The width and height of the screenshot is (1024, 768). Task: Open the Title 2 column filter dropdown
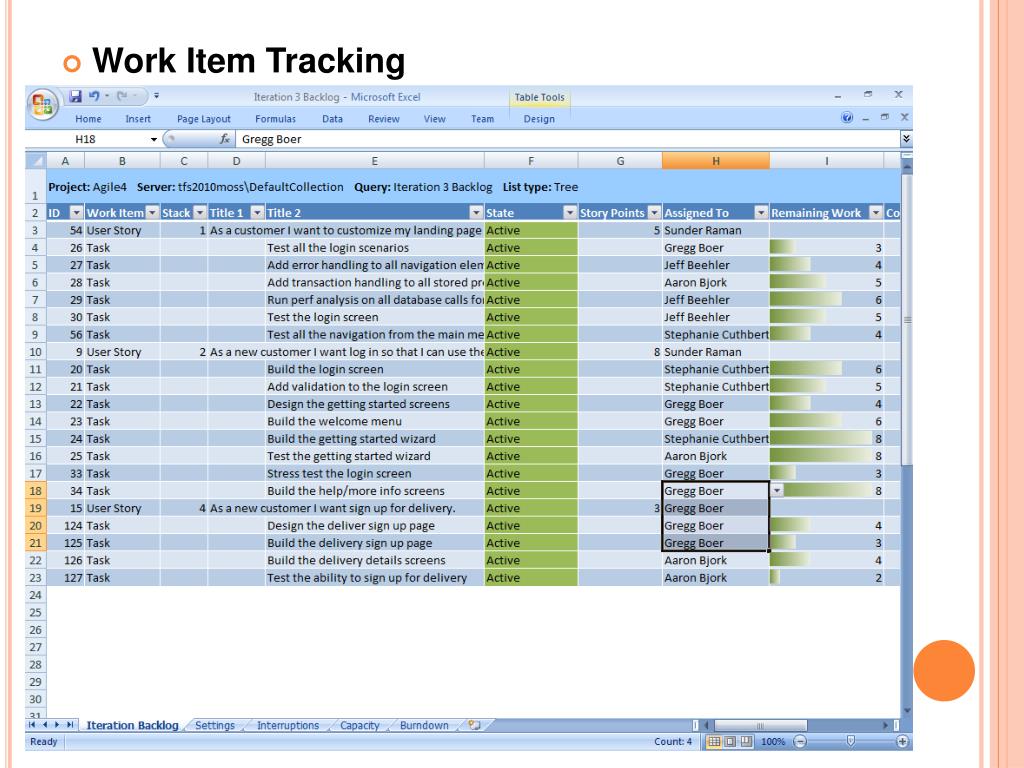(476, 213)
